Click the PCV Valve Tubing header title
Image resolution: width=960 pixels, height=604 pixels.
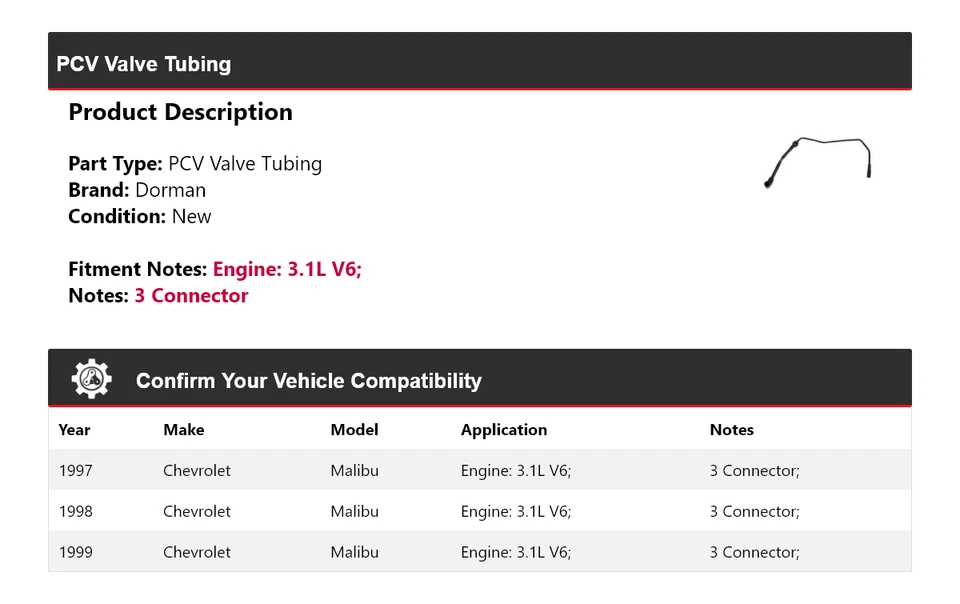coord(144,64)
